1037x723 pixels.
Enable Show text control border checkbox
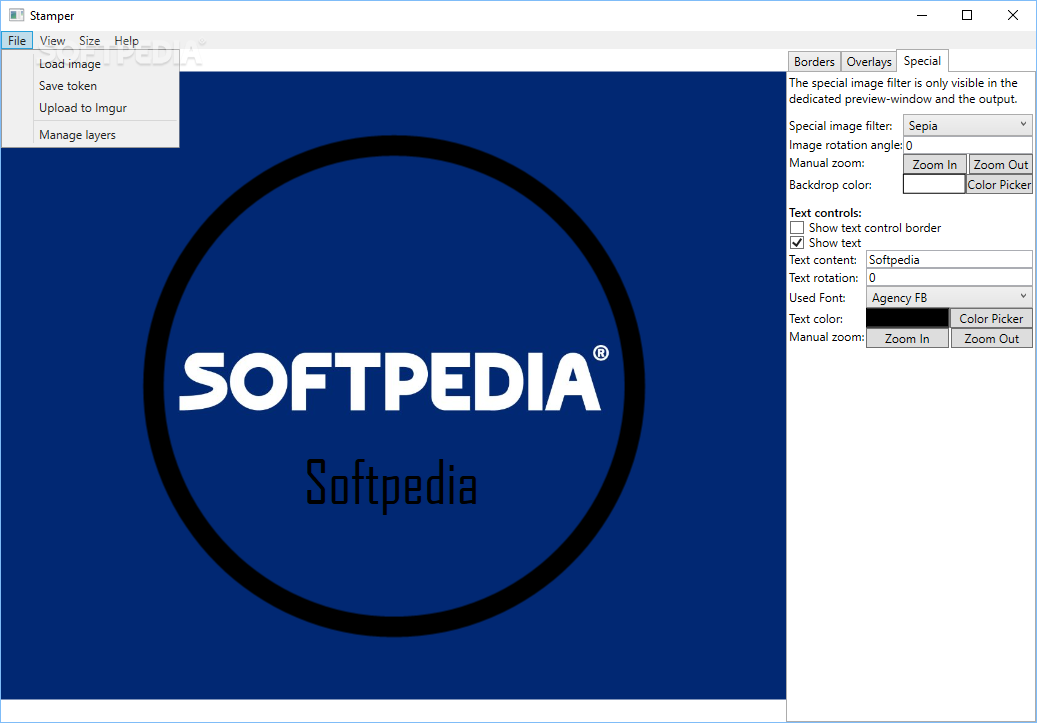pos(797,228)
